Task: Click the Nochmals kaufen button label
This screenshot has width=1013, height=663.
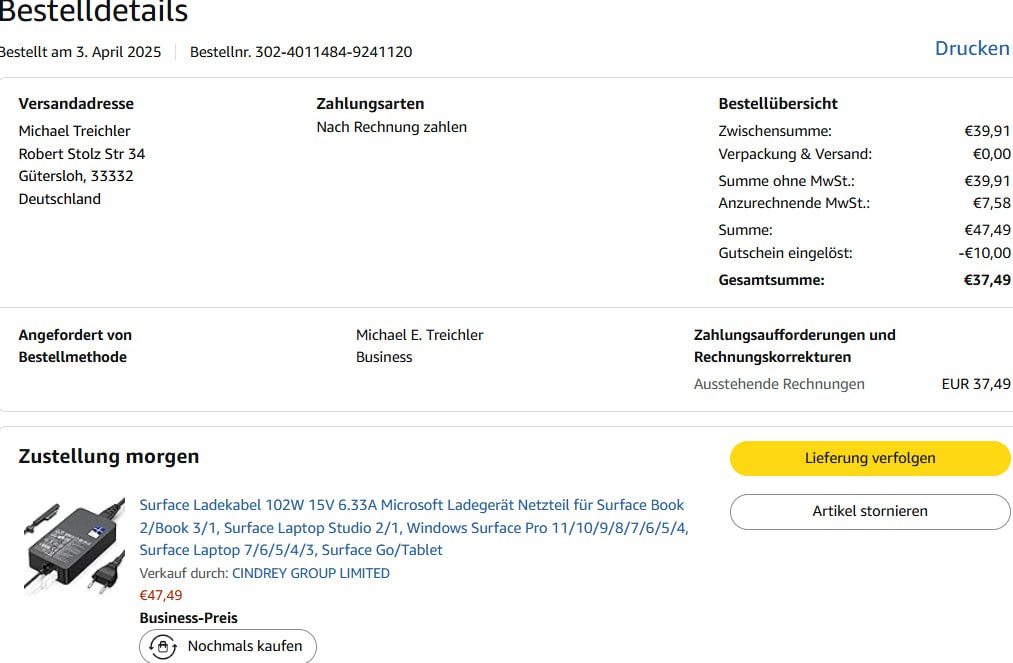Action: pos(245,646)
